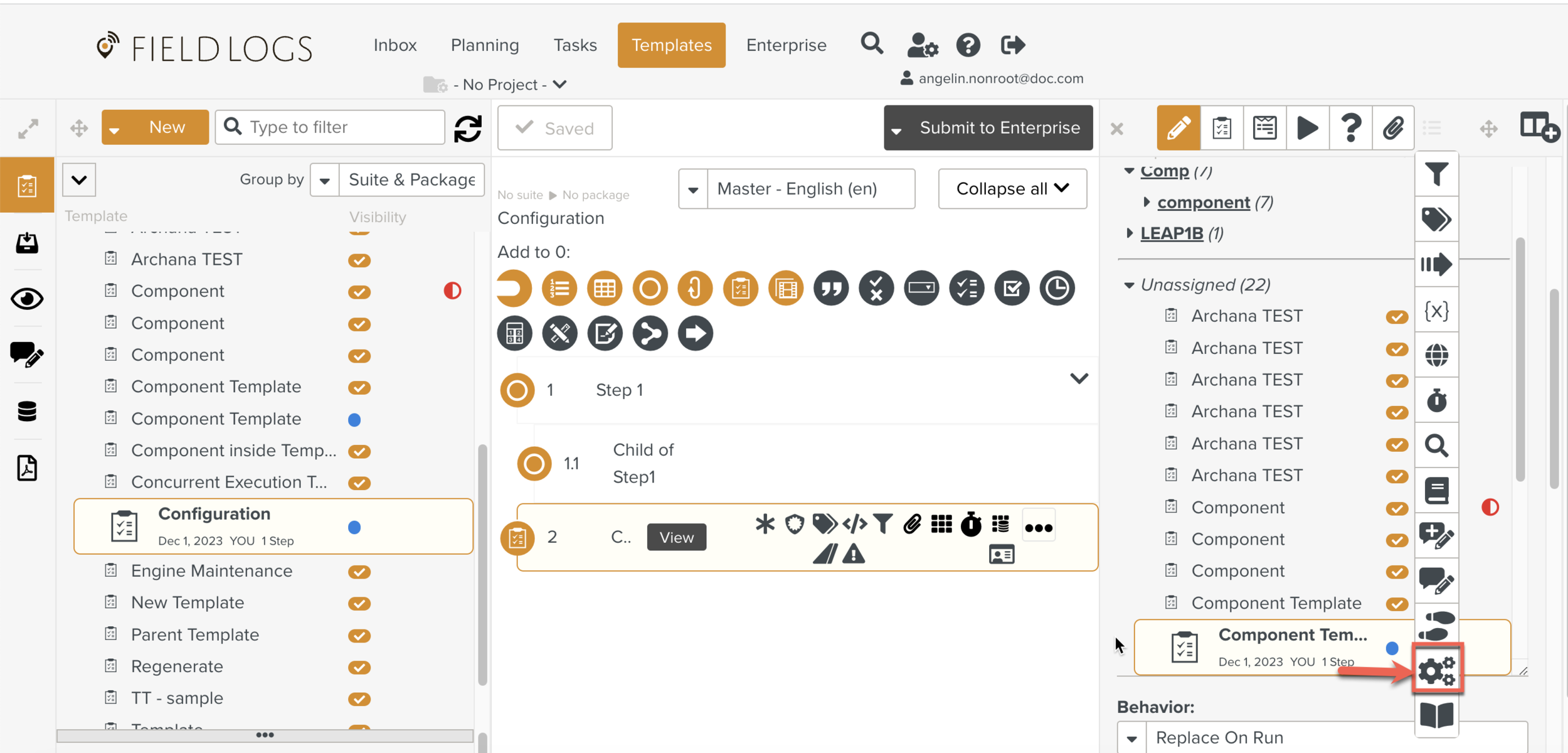This screenshot has width=1568, height=753.
Task: Open the Collapse all dropdown
Action: pyautogui.click(x=1012, y=188)
